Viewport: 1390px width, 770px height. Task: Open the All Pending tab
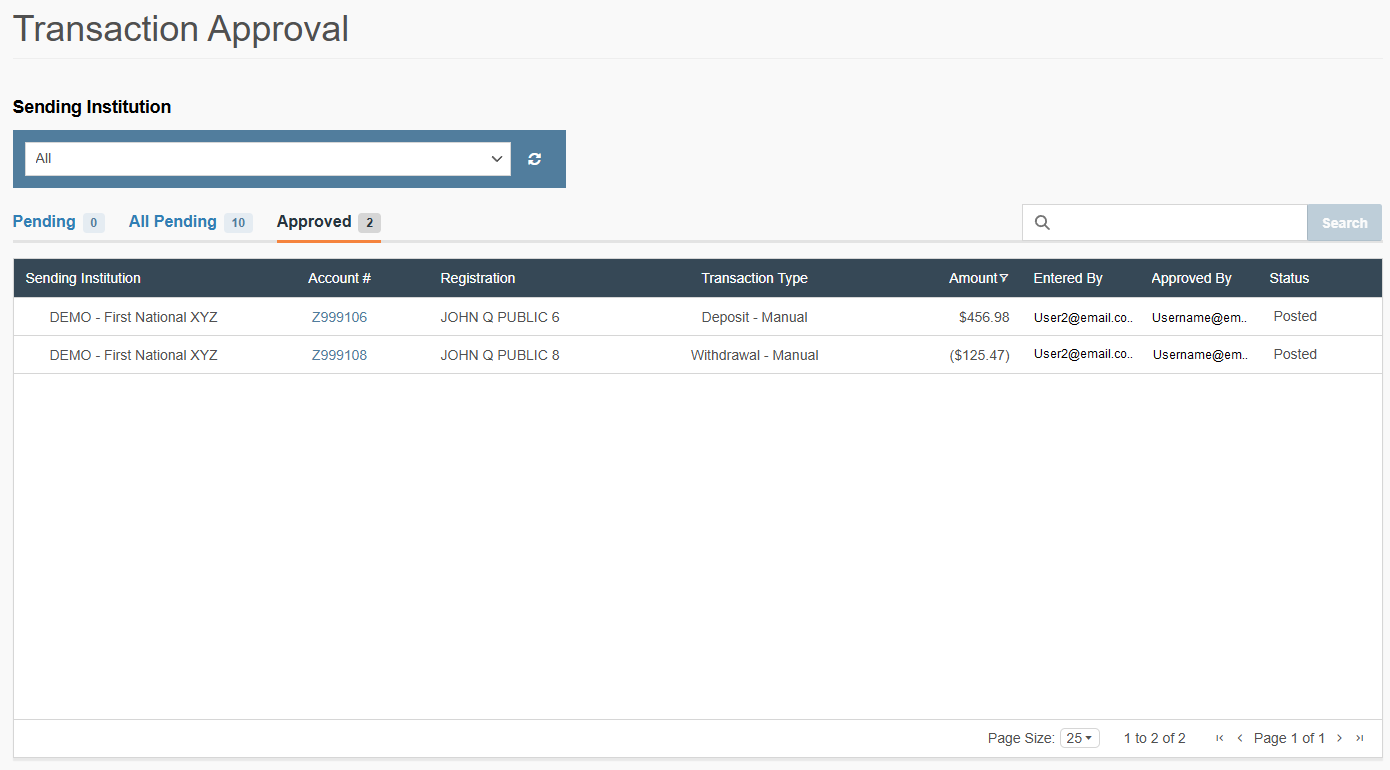coord(190,222)
